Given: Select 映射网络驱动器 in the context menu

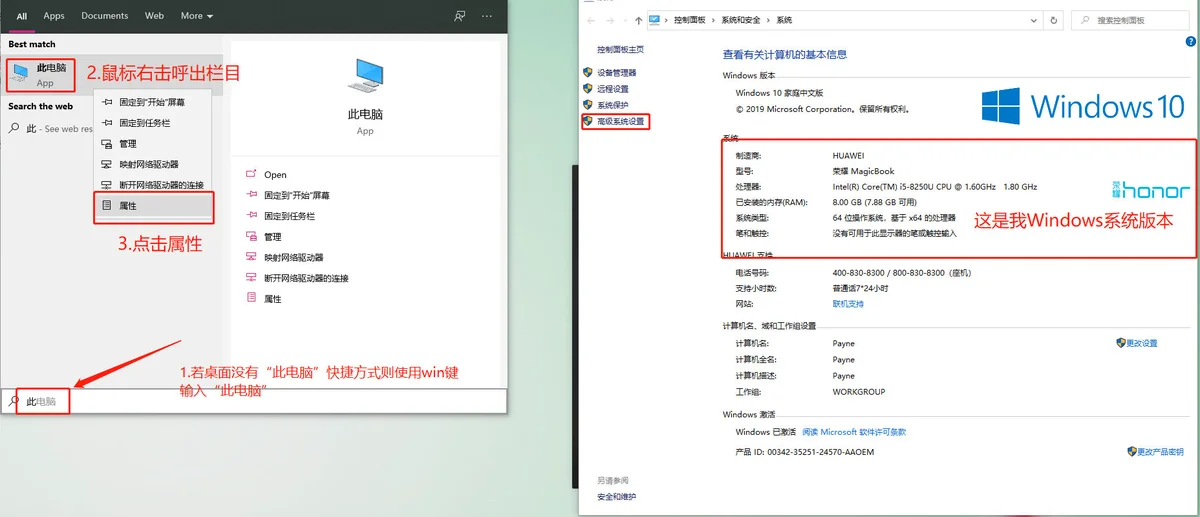Looking at the screenshot, I should pos(154,165).
